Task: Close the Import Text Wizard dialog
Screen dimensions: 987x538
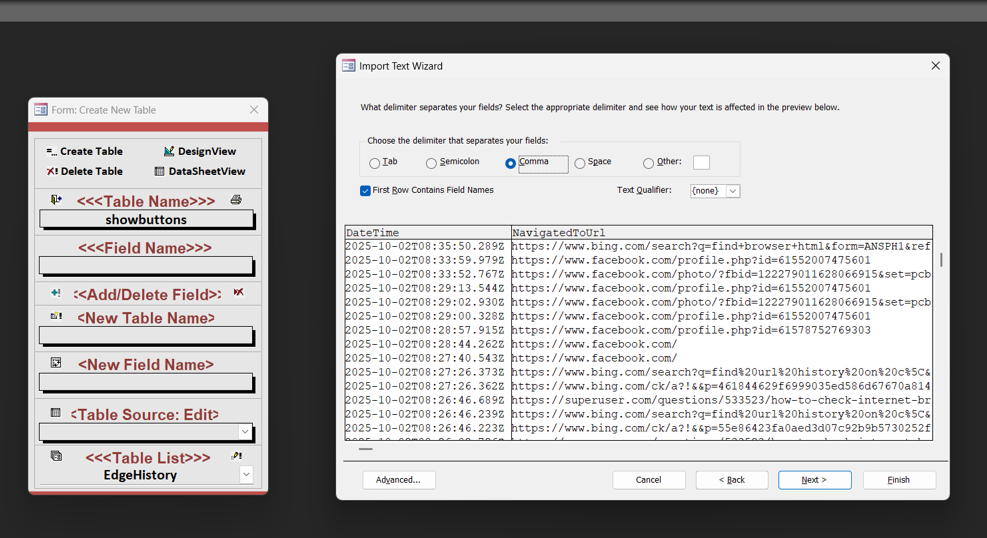Action: [935, 66]
